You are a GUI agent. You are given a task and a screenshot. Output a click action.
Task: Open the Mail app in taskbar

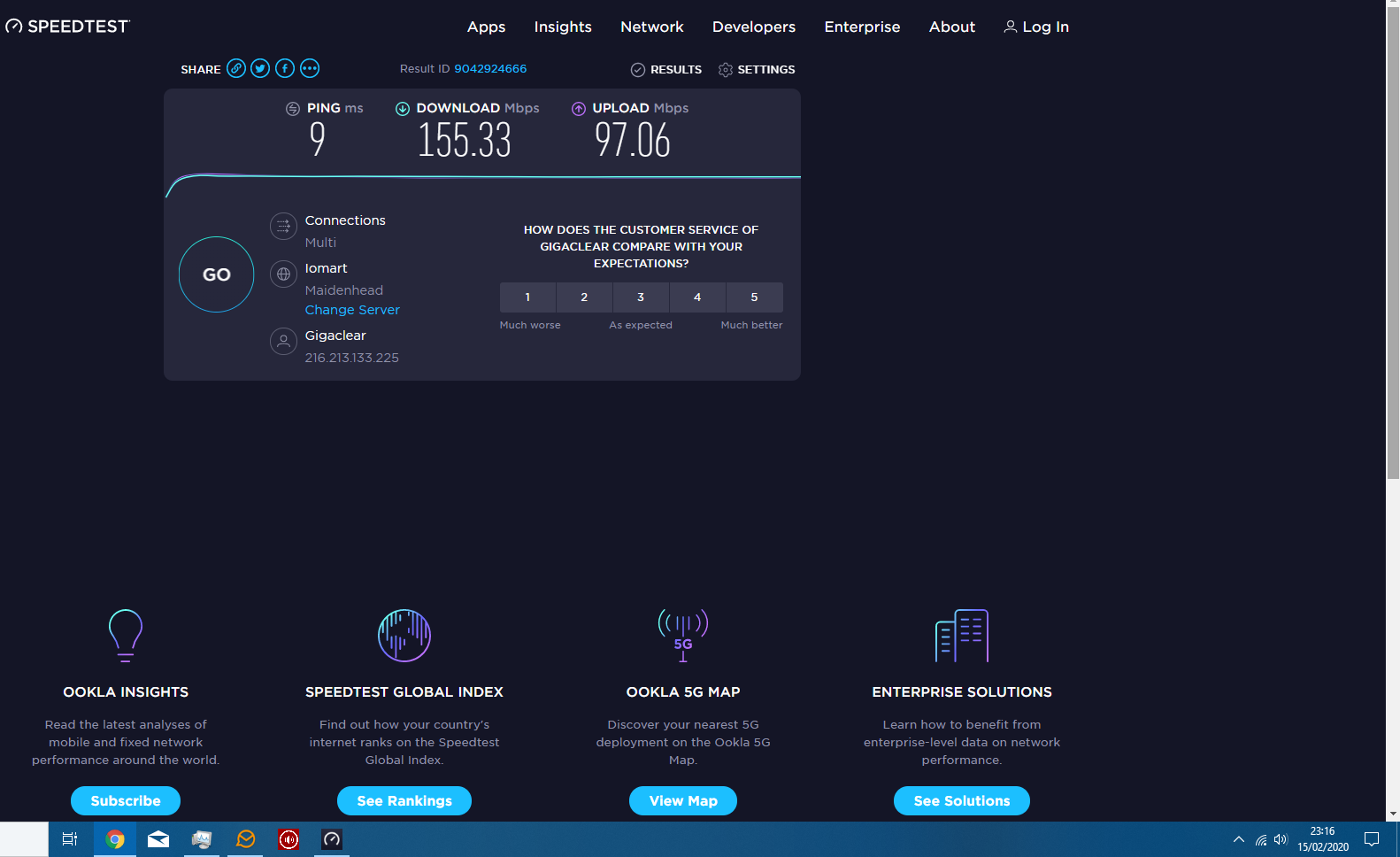[x=158, y=839]
